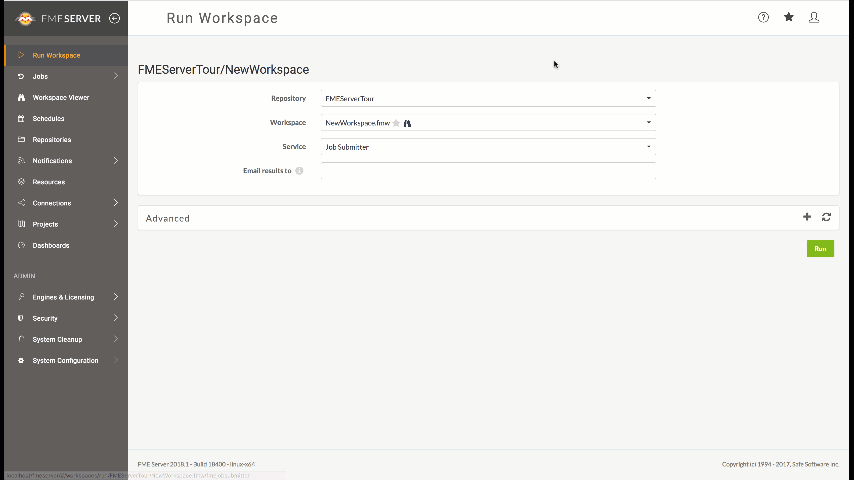Expand the Notifications submenu chevron

[x=115, y=161]
